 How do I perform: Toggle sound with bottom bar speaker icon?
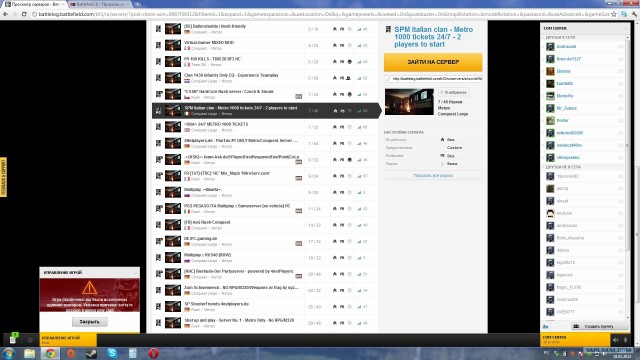coord(616,340)
